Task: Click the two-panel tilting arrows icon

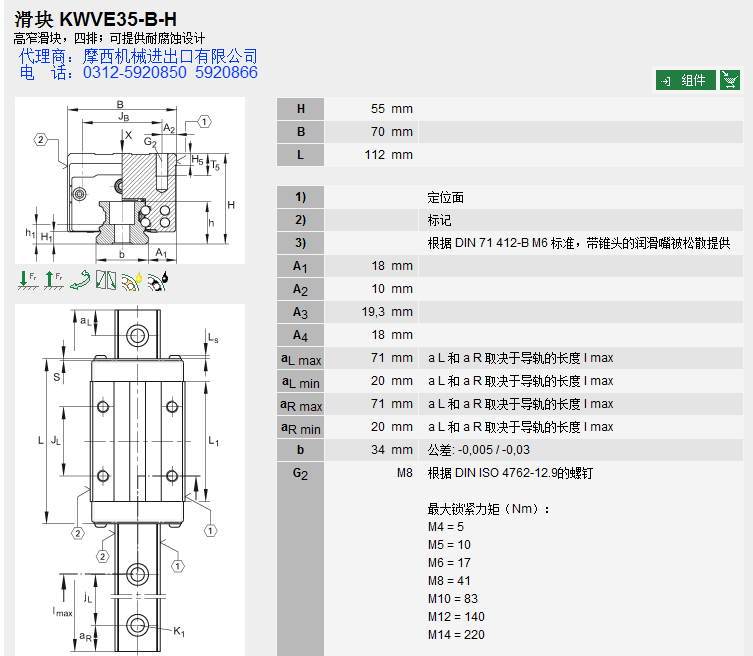Action: (106, 282)
